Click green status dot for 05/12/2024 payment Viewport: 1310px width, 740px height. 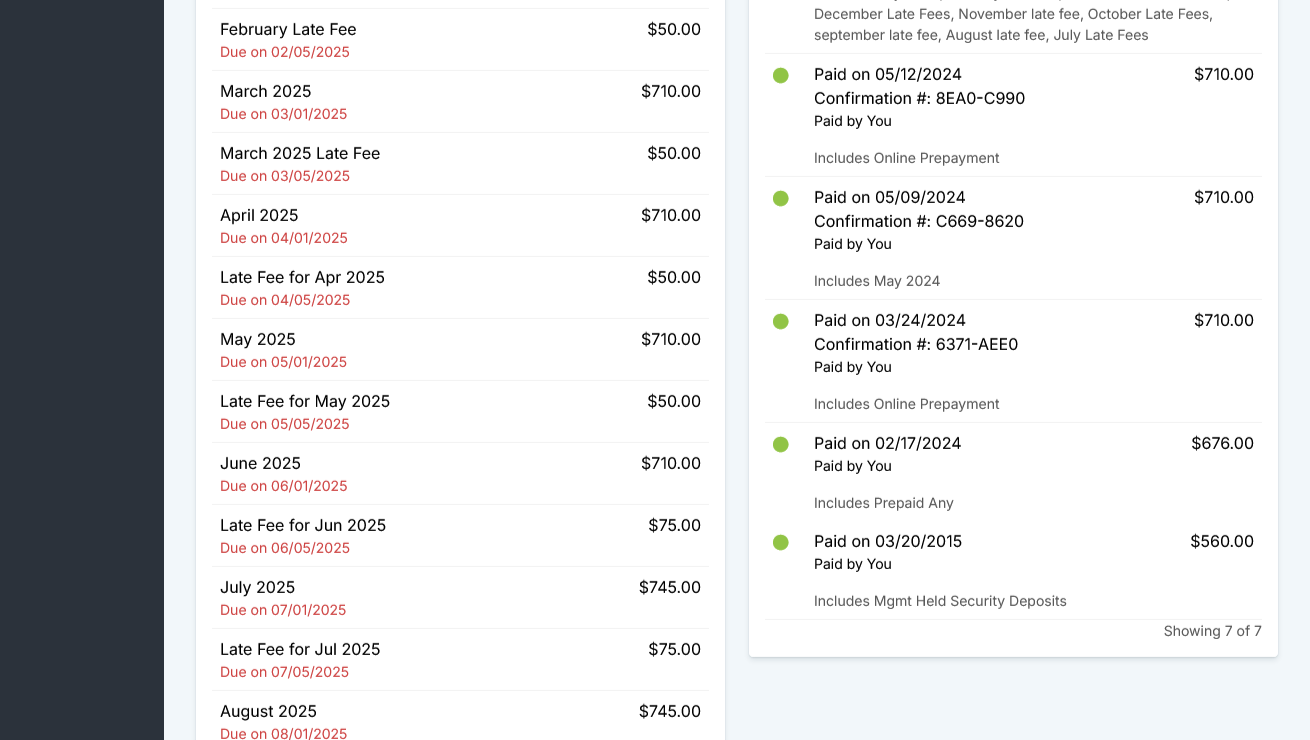781,75
